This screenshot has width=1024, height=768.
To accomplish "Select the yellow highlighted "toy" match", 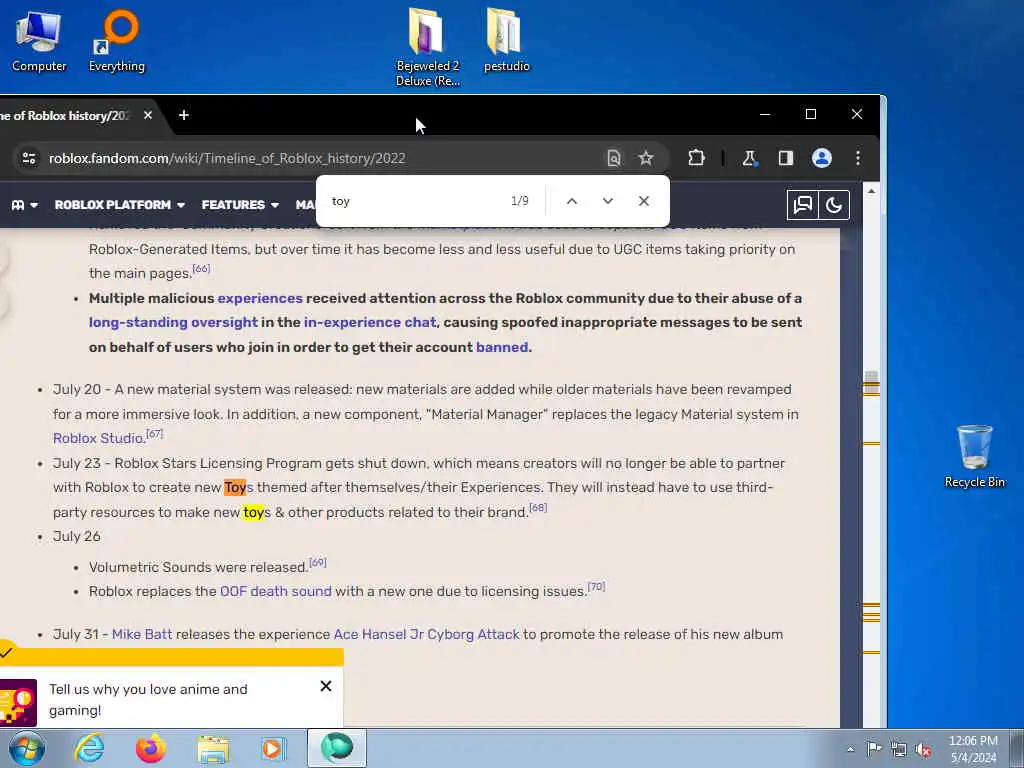I will pos(253,513).
